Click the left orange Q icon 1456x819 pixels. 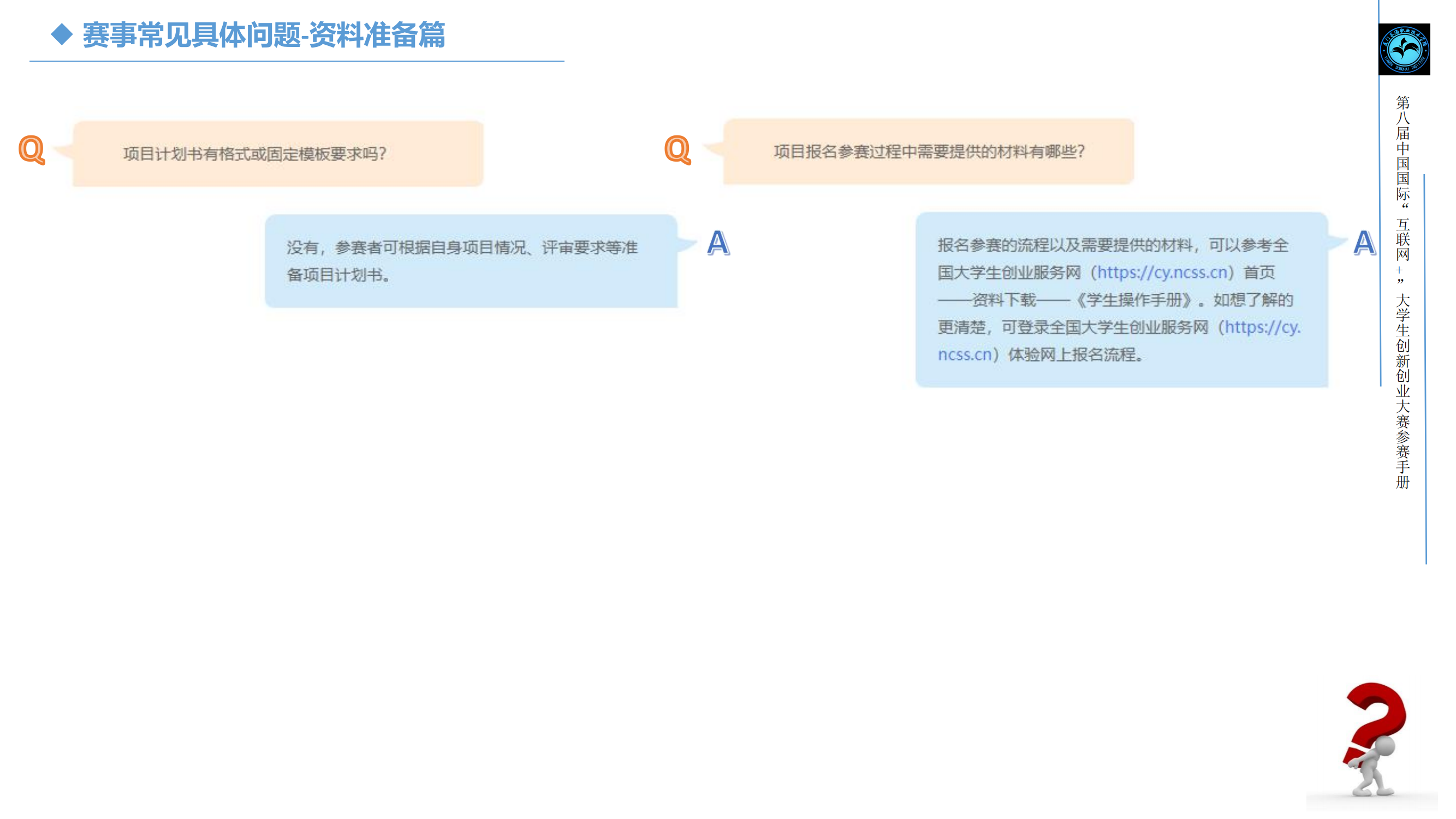click(x=32, y=150)
